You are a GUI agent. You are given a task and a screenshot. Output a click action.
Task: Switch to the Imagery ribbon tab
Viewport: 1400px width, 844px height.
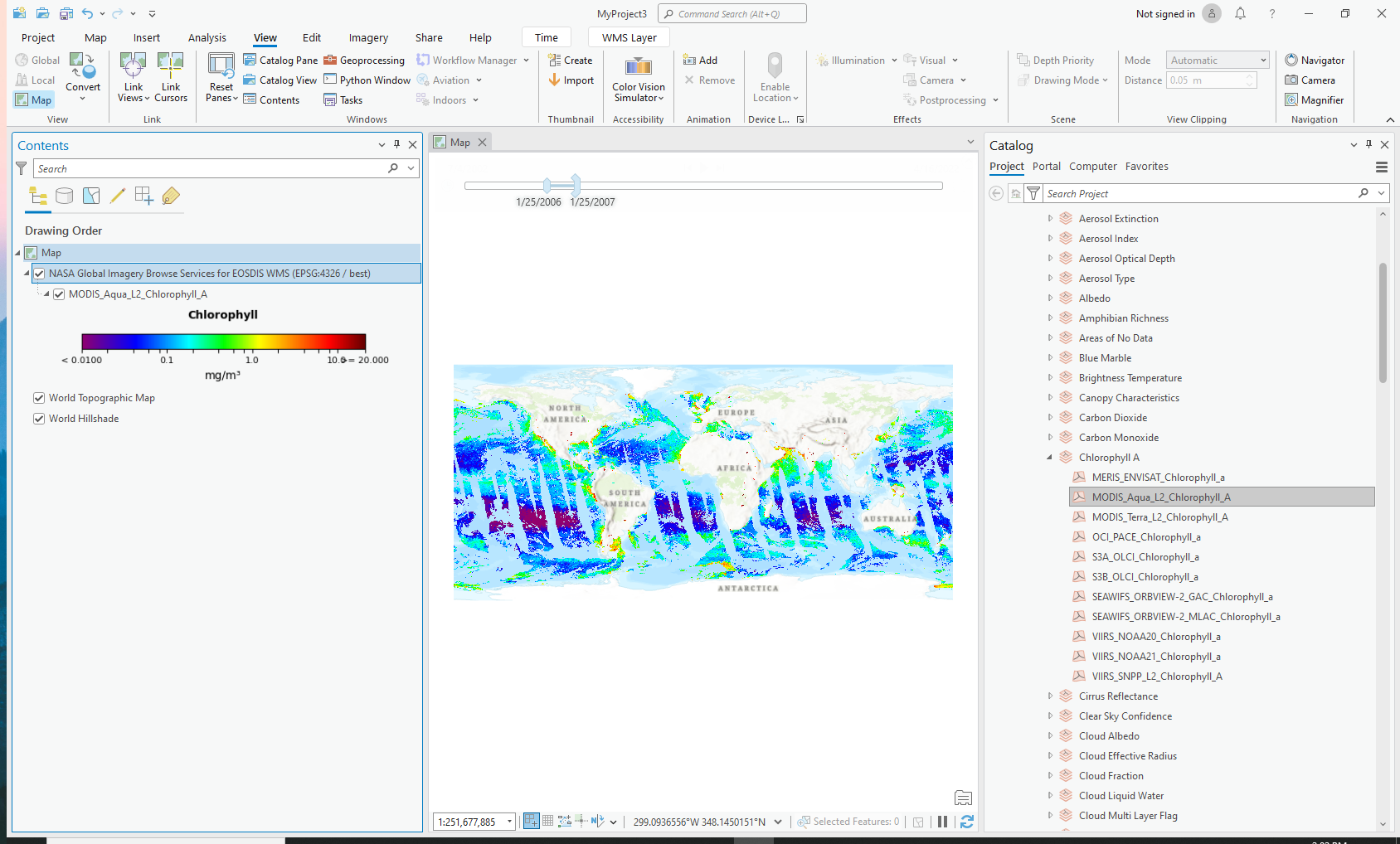368,38
